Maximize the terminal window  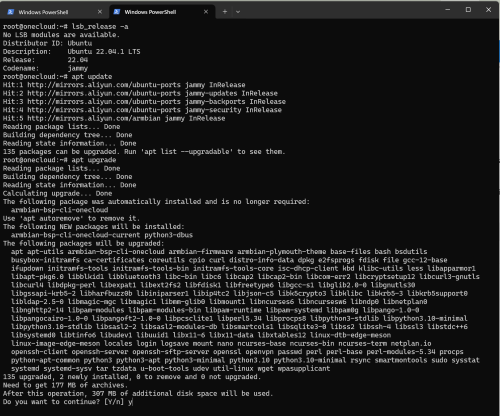pos(468,10)
